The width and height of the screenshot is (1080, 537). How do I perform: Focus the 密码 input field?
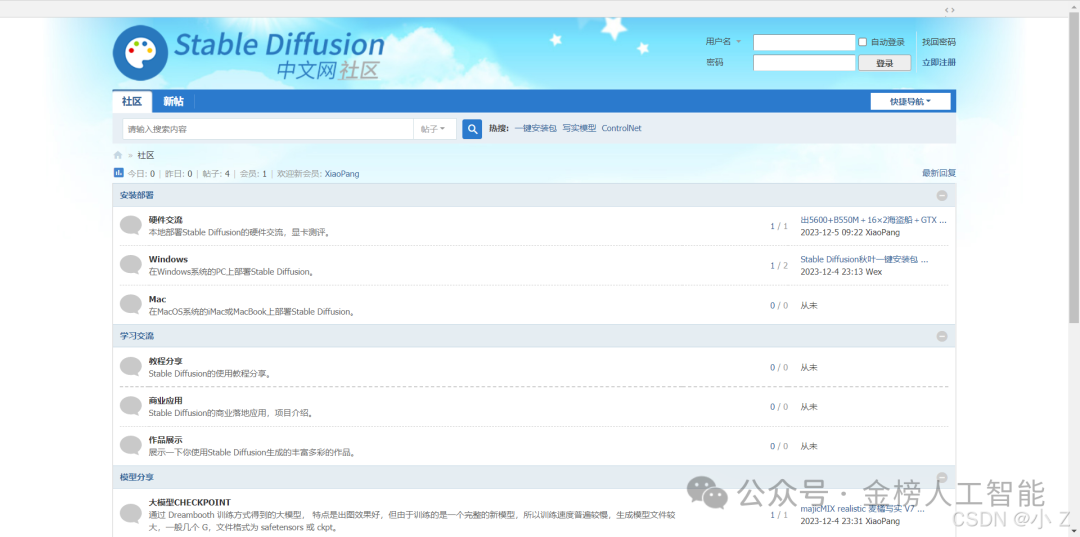(804, 63)
